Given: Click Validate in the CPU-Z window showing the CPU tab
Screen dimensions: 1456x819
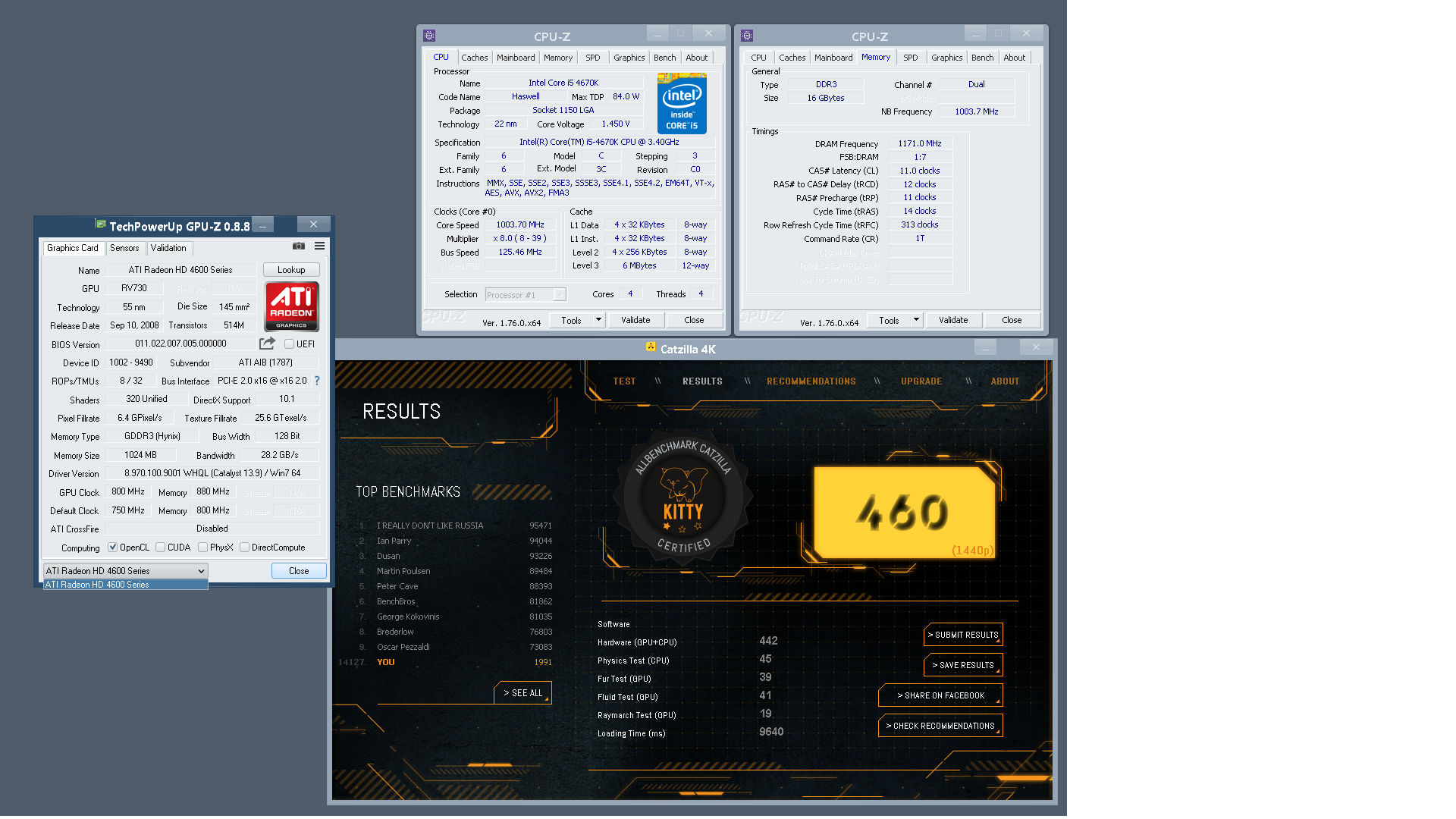Looking at the screenshot, I should pyautogui.click(x=635, y=320).
